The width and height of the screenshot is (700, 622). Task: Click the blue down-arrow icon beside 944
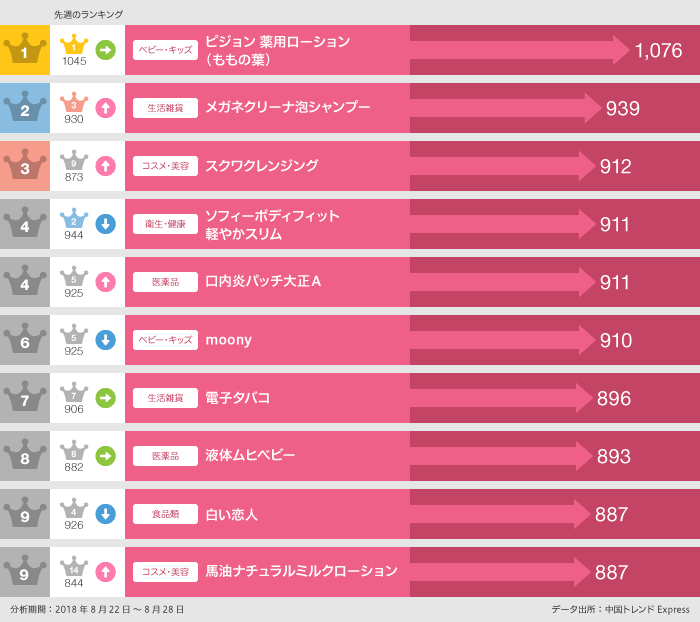coord(105,224)
